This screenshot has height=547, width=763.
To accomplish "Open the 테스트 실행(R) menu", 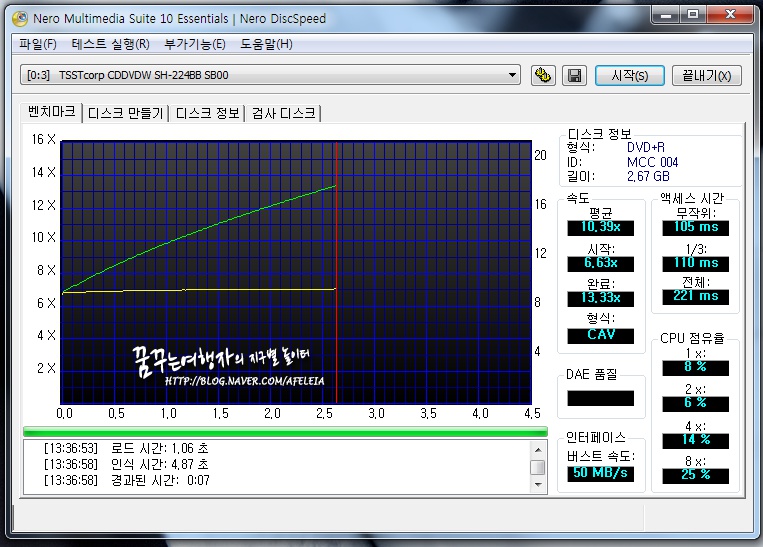I will coord(110,44).
